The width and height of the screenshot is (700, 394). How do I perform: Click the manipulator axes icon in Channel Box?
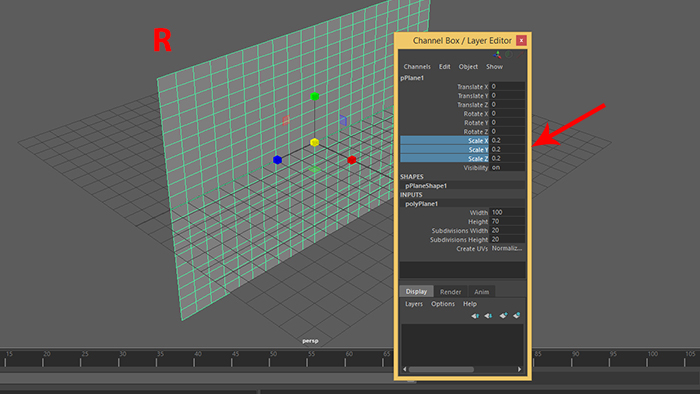tap(497, 54)
